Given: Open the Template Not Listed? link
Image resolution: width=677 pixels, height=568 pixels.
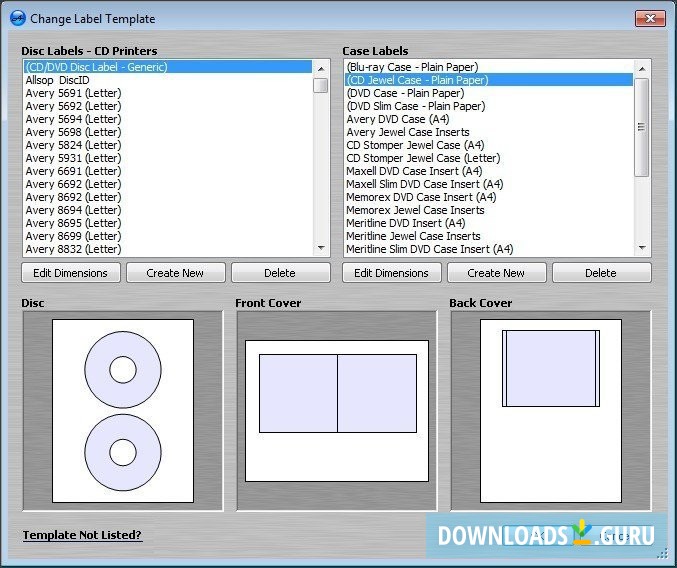Looking at the screenshot, I should (82, 535).
